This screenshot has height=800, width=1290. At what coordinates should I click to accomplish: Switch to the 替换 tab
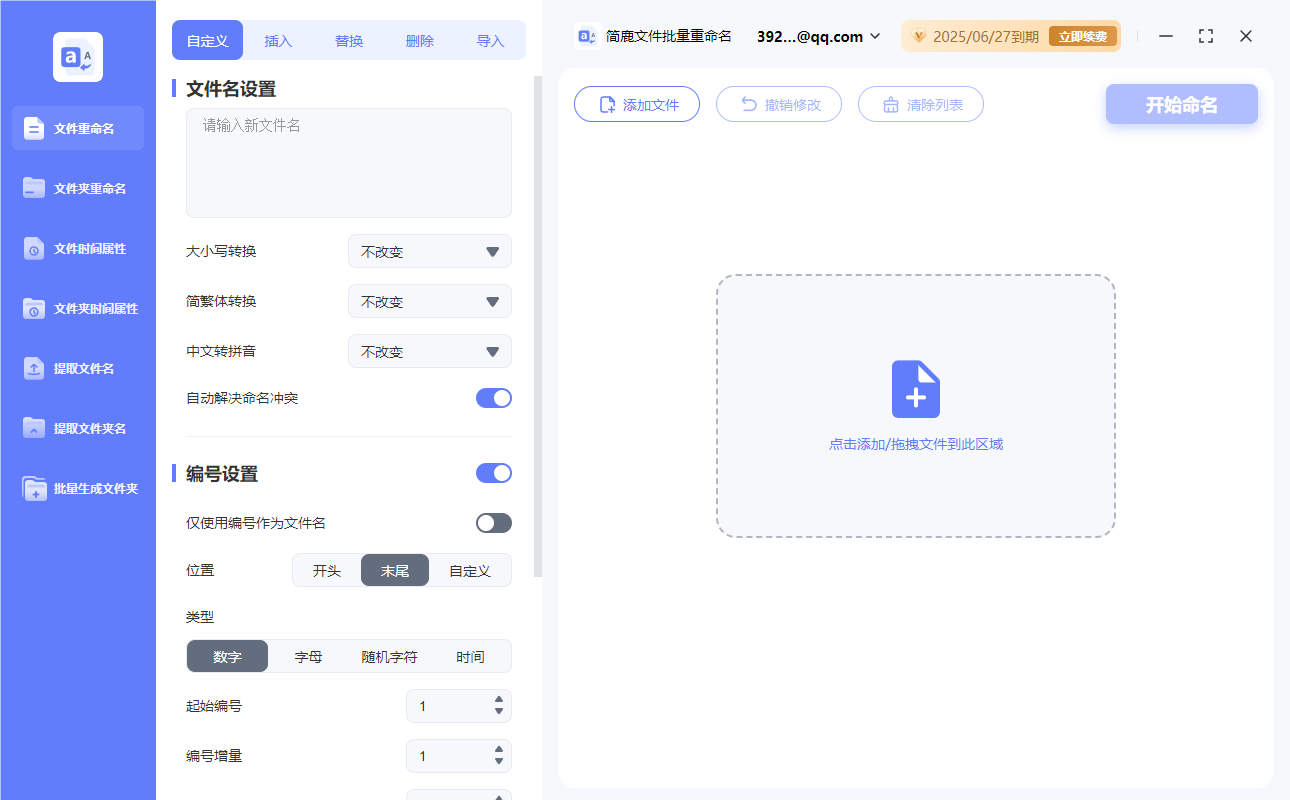[x=348, y=40]
